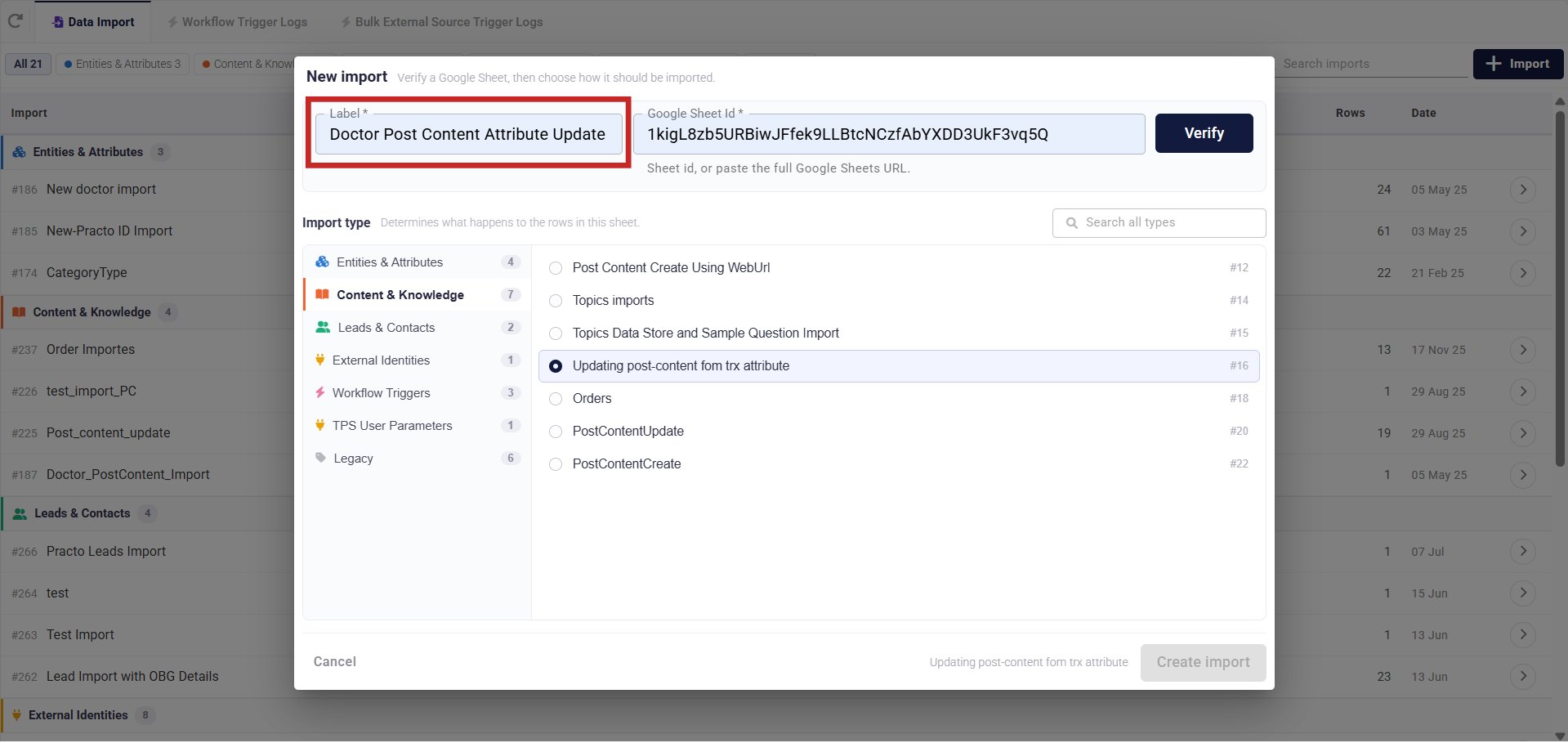Image resolution: width=1568 pixels, height=743 pixels.
Task: Open arrow button for Order Importes row
Action: 1523,350
